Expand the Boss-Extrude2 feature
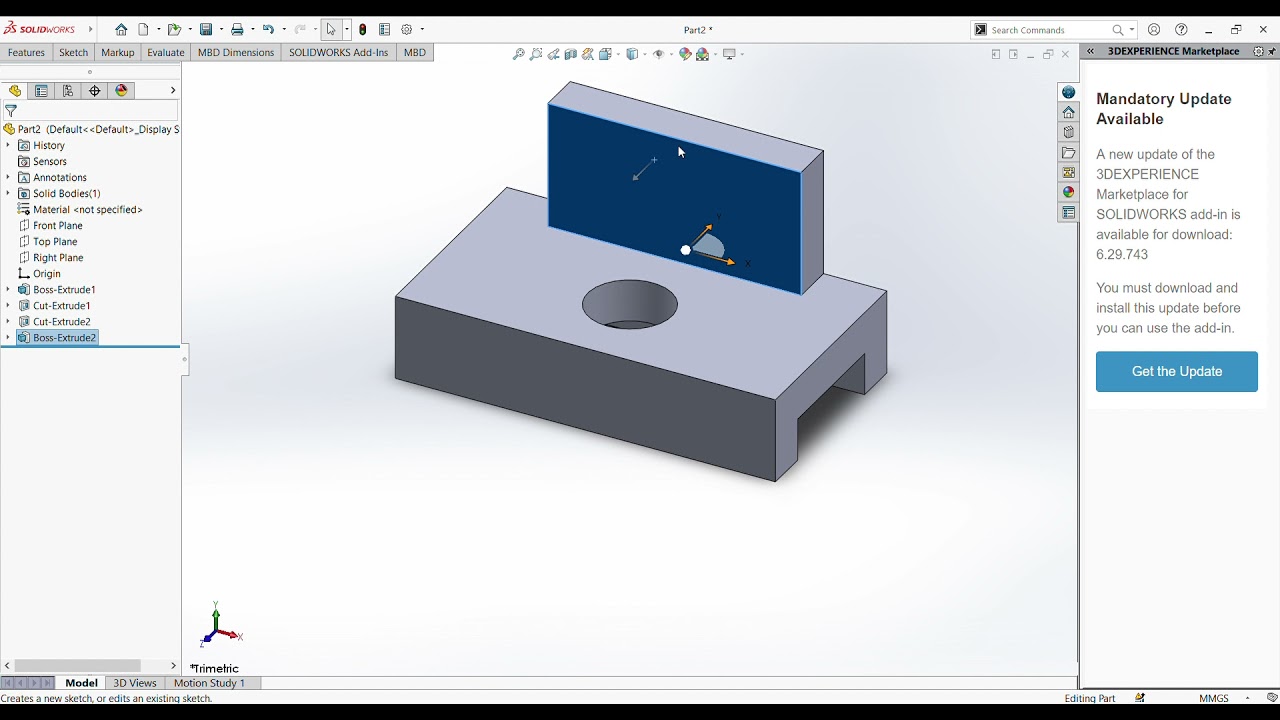Screen dimensions: 1280x720 8,337
